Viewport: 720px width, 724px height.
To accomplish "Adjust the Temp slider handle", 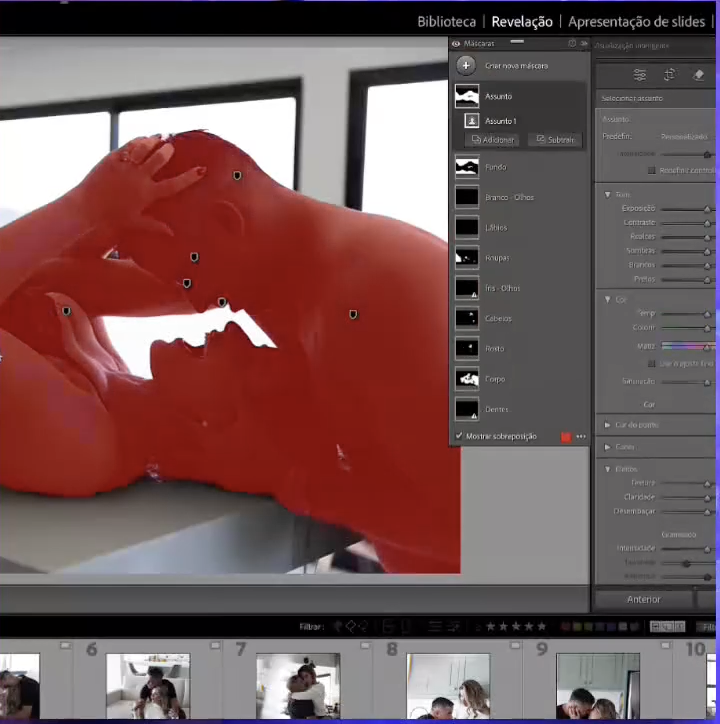I will pyautogui.click(x=707, y=315).
